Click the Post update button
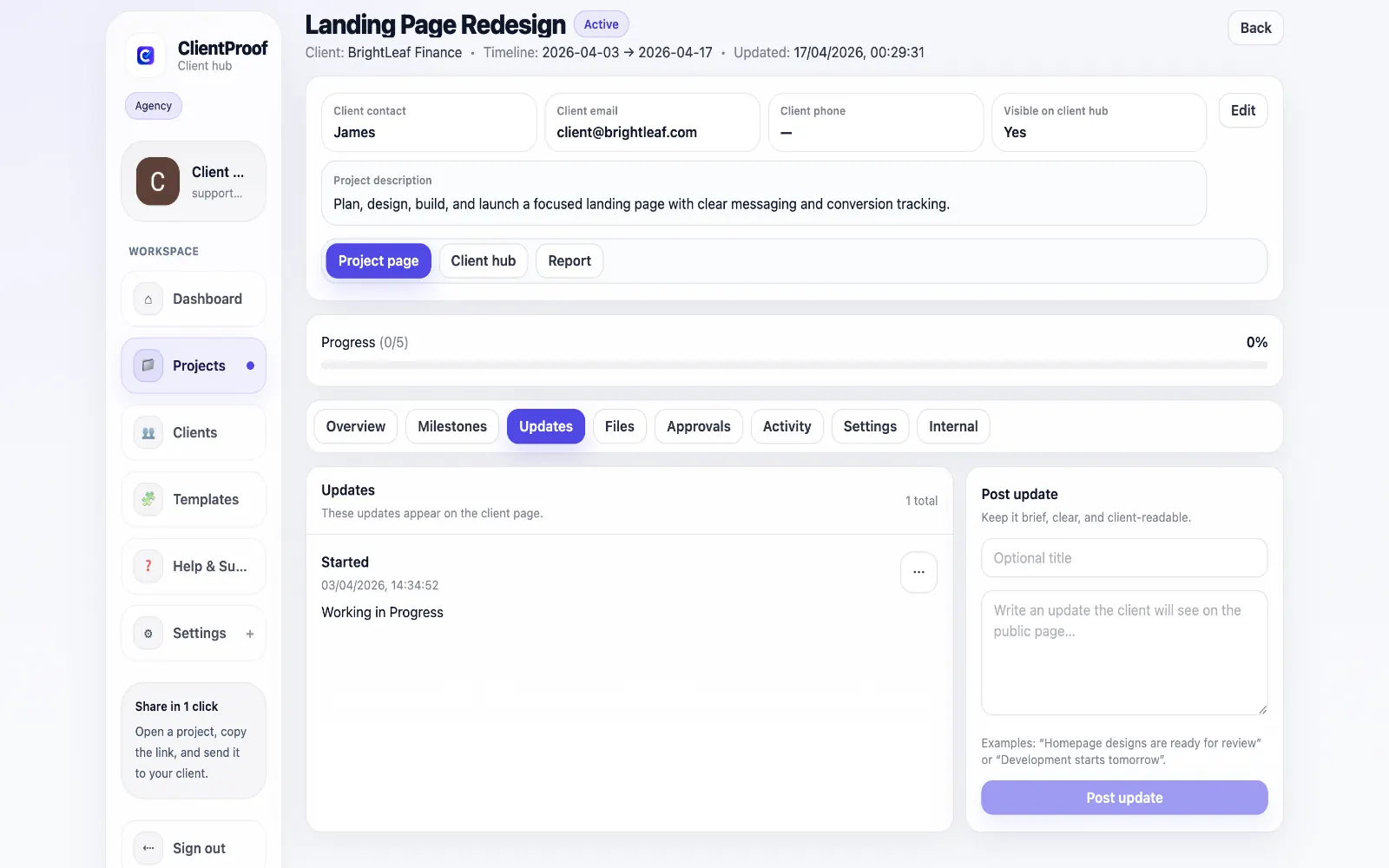This screenshot has height=868, width=1389. coord(1124,798)
